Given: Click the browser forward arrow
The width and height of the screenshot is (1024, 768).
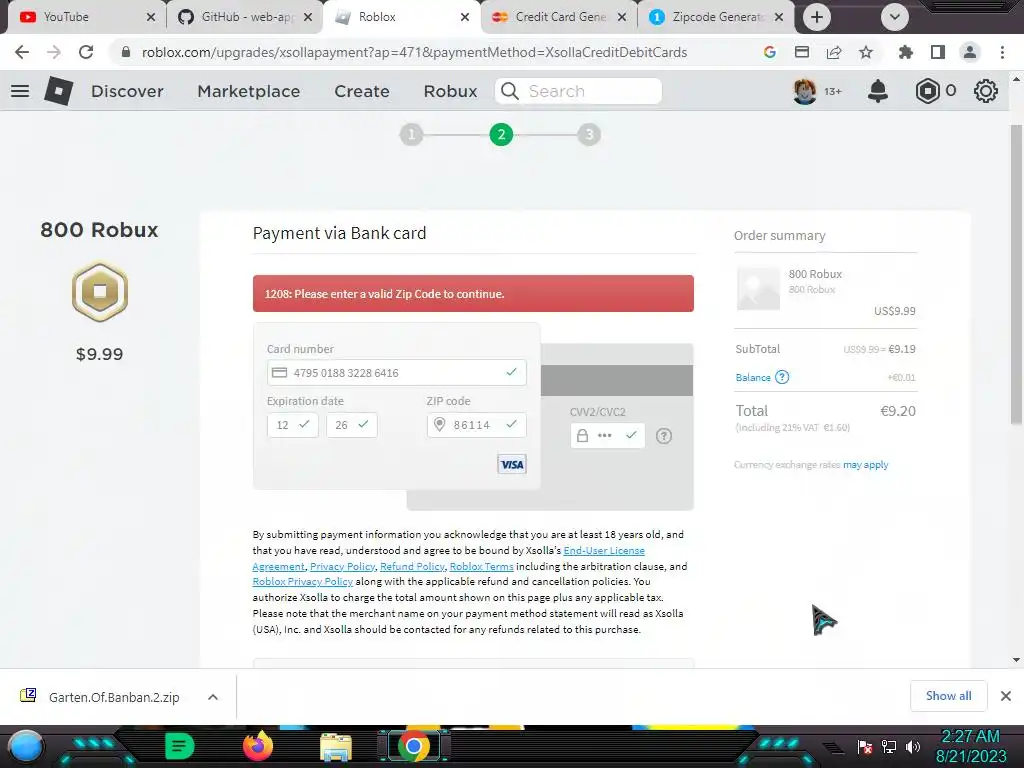Looking at the screenshot, I should [54, 52].
